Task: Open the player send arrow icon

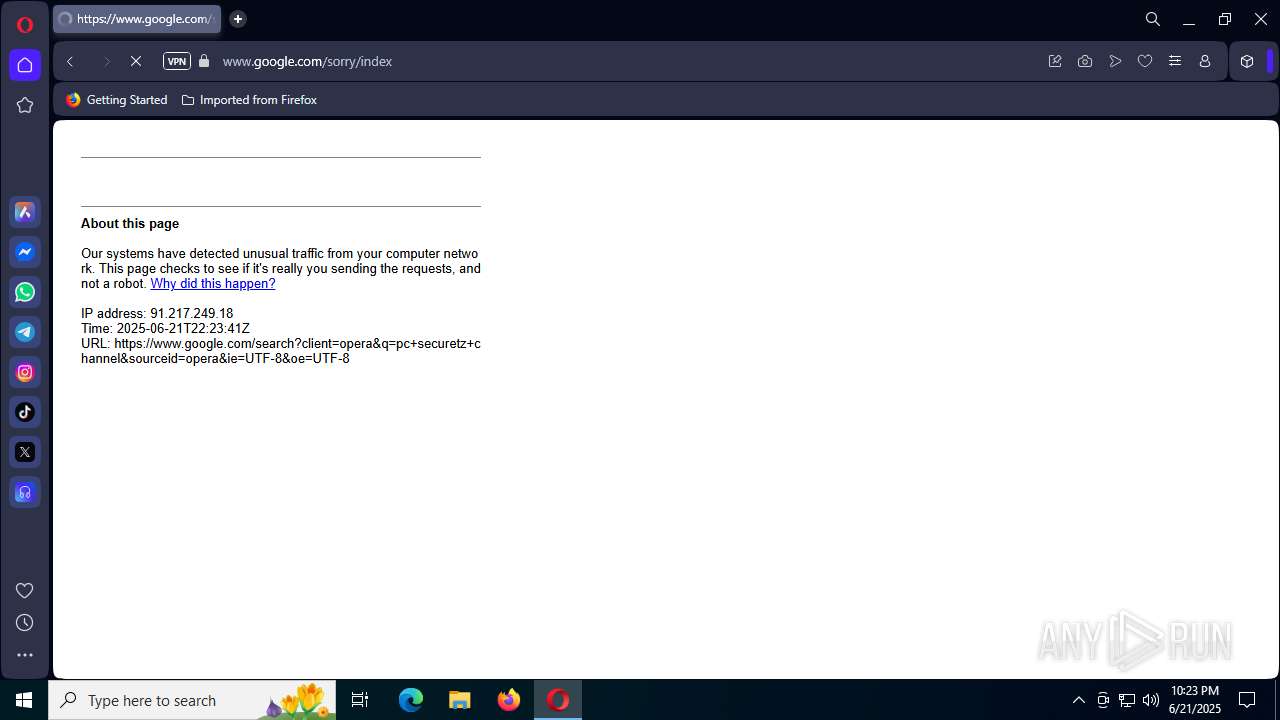Action: tap(1115, 61)
